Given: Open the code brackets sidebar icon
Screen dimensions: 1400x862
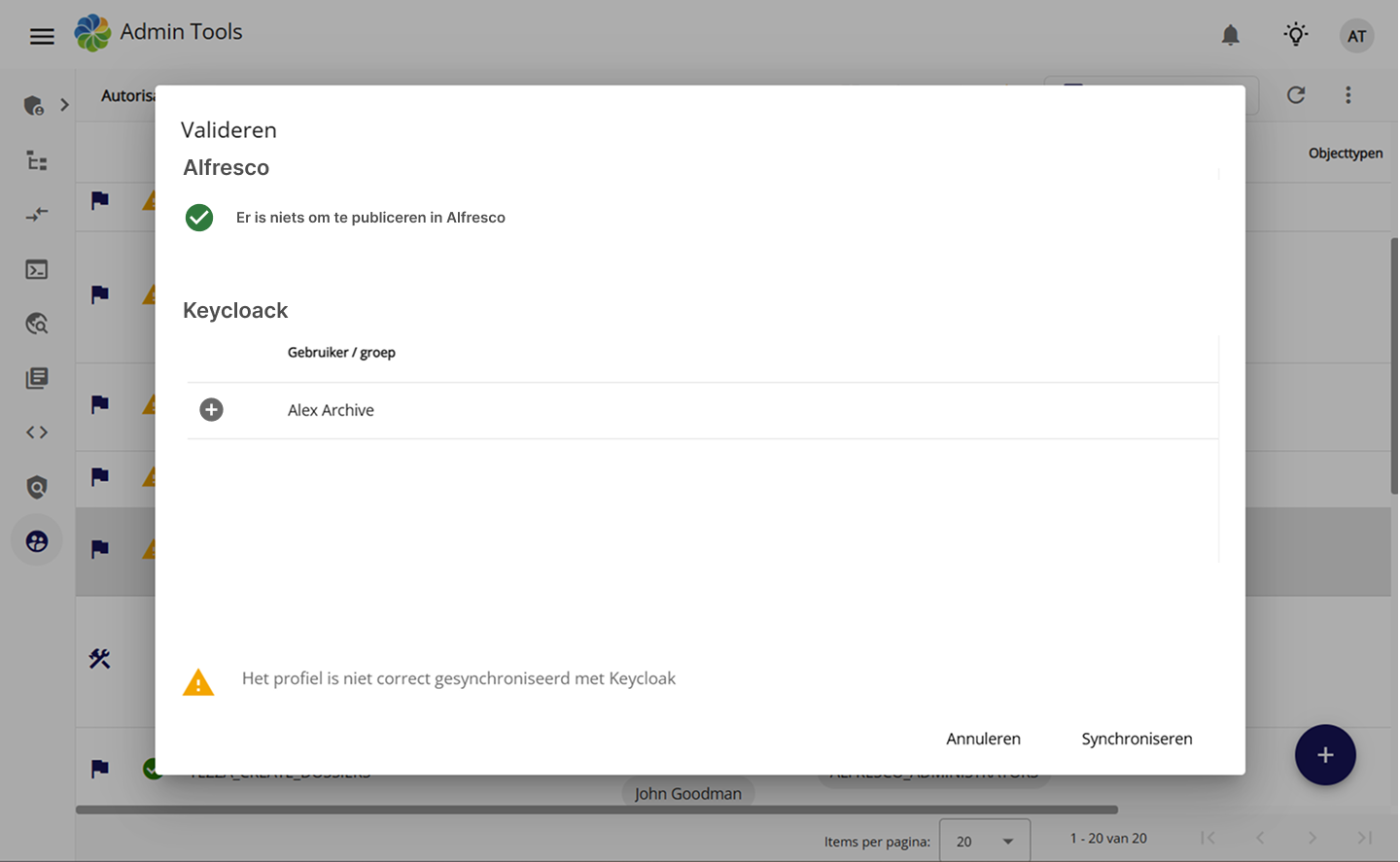Looking at the screenshot, I should pyautogui.click(x=37, y=432).
